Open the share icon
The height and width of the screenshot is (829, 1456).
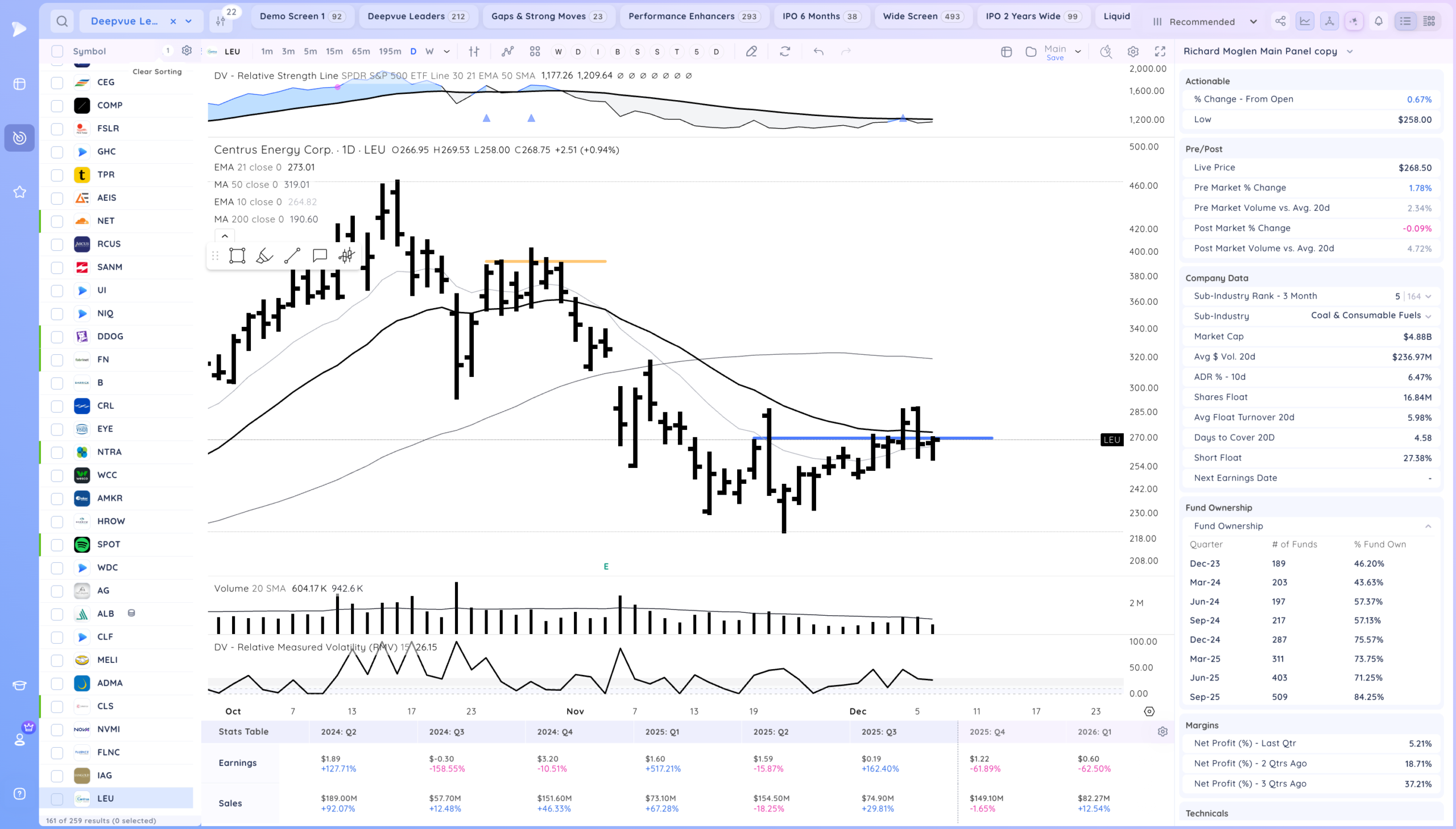(x=1280, y=22)
